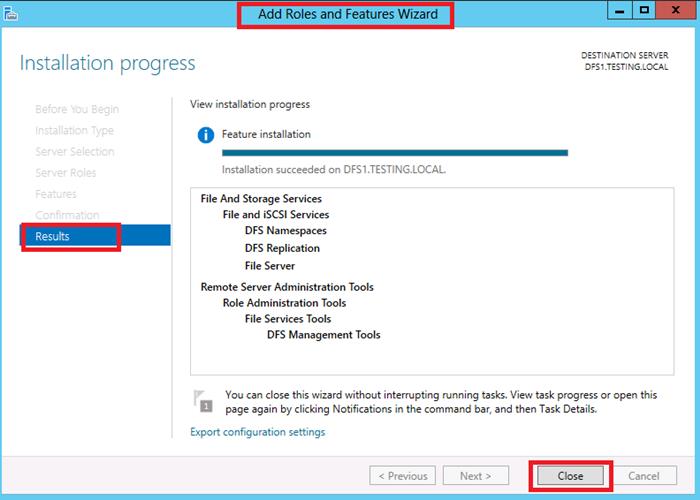Select the Confirmation step
Viewport: 700px width, 500px height.
pyautogui.click(x=67, y=215)
